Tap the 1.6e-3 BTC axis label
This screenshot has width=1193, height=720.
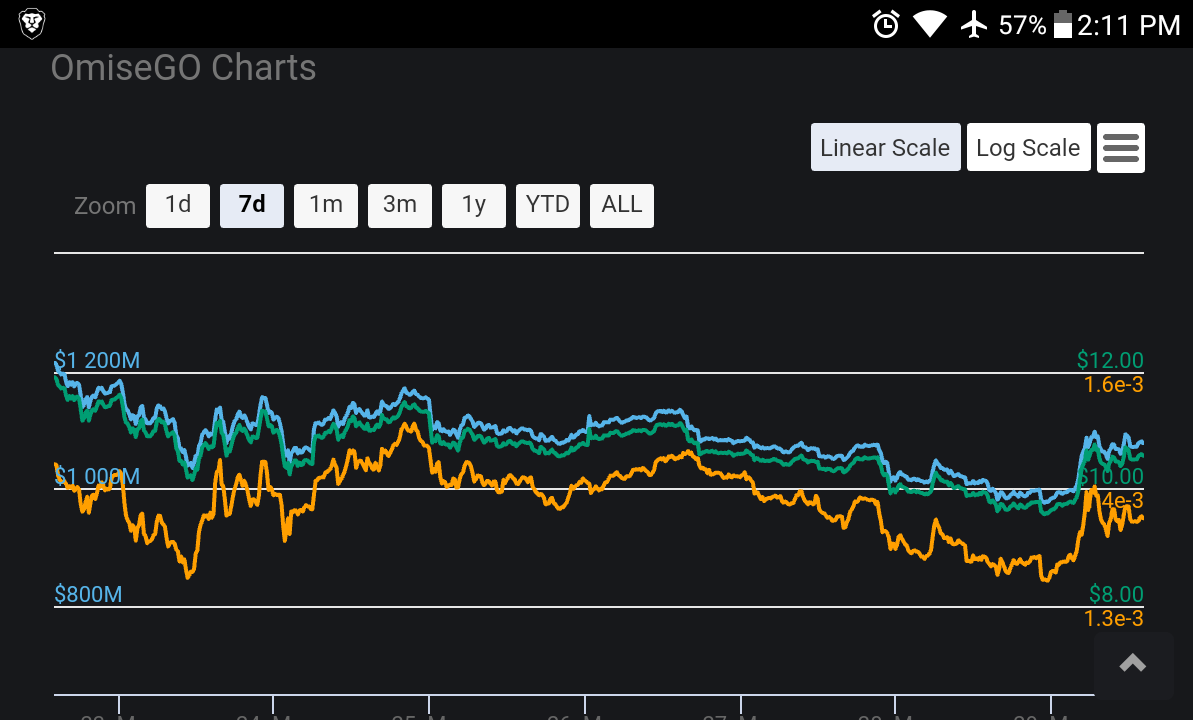(x=1114, y=384)
